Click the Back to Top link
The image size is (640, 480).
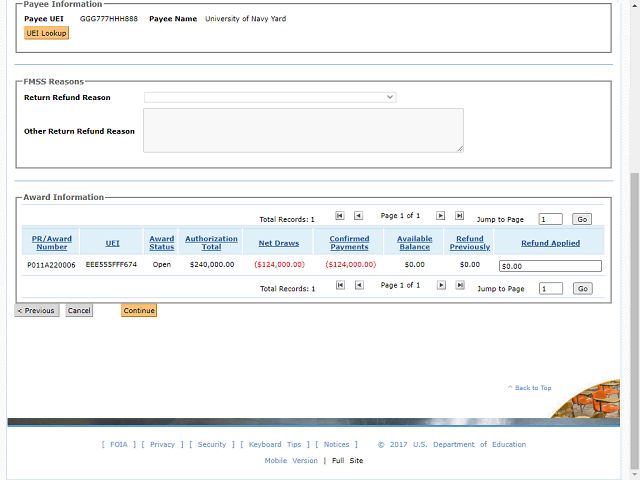[532, 388]
